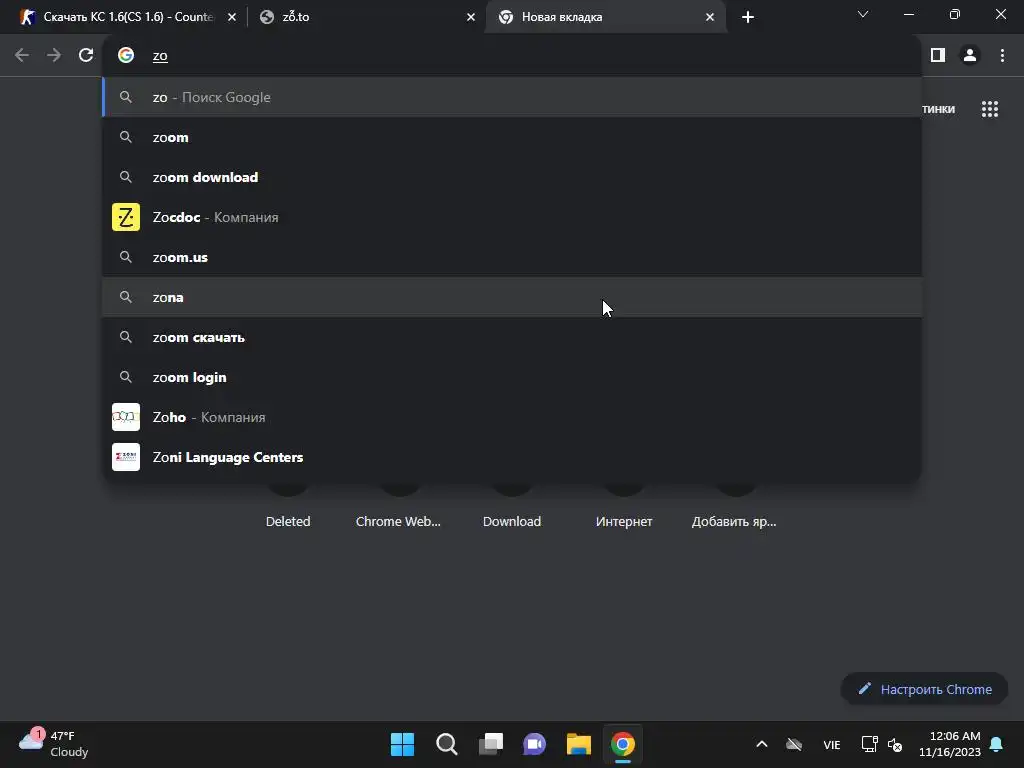This screenshot has width=1024, height=768.
Task: Choose 'zoom скачать' suggestion
Action: [512, 337]
